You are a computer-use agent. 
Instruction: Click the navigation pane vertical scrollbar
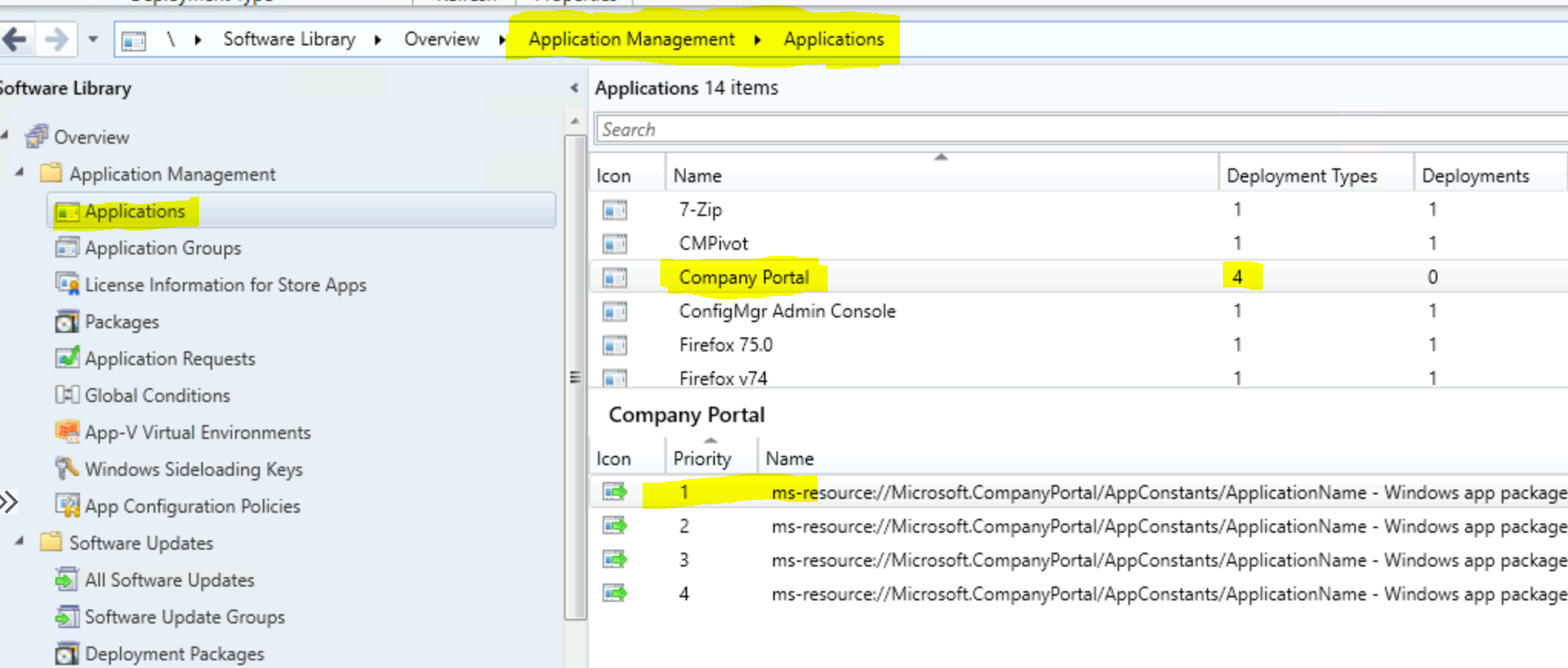coord(575,377)
